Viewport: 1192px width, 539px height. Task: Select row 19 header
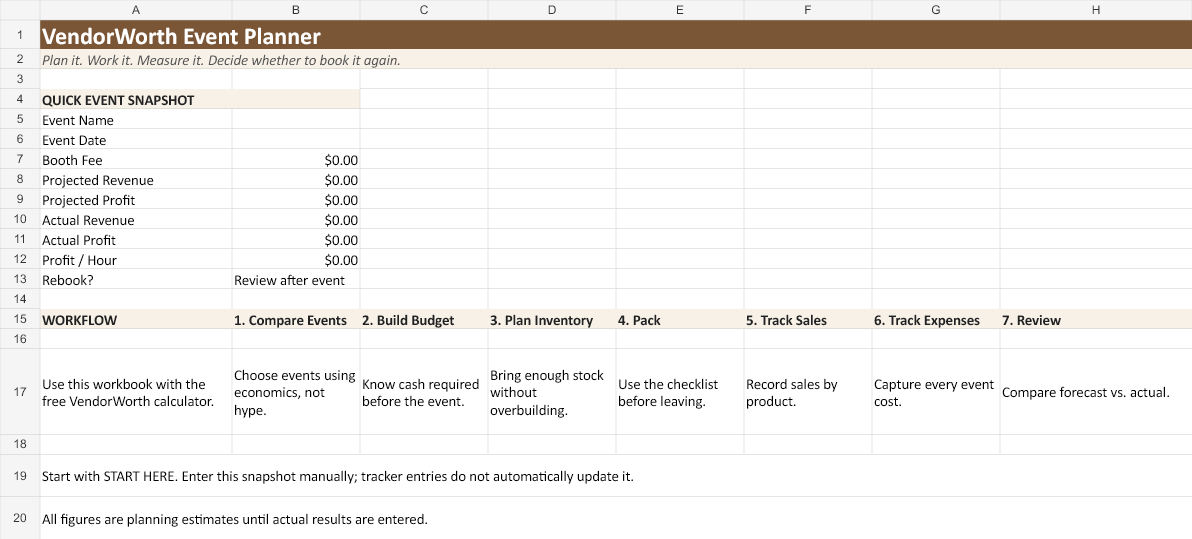tap(20, 477)
